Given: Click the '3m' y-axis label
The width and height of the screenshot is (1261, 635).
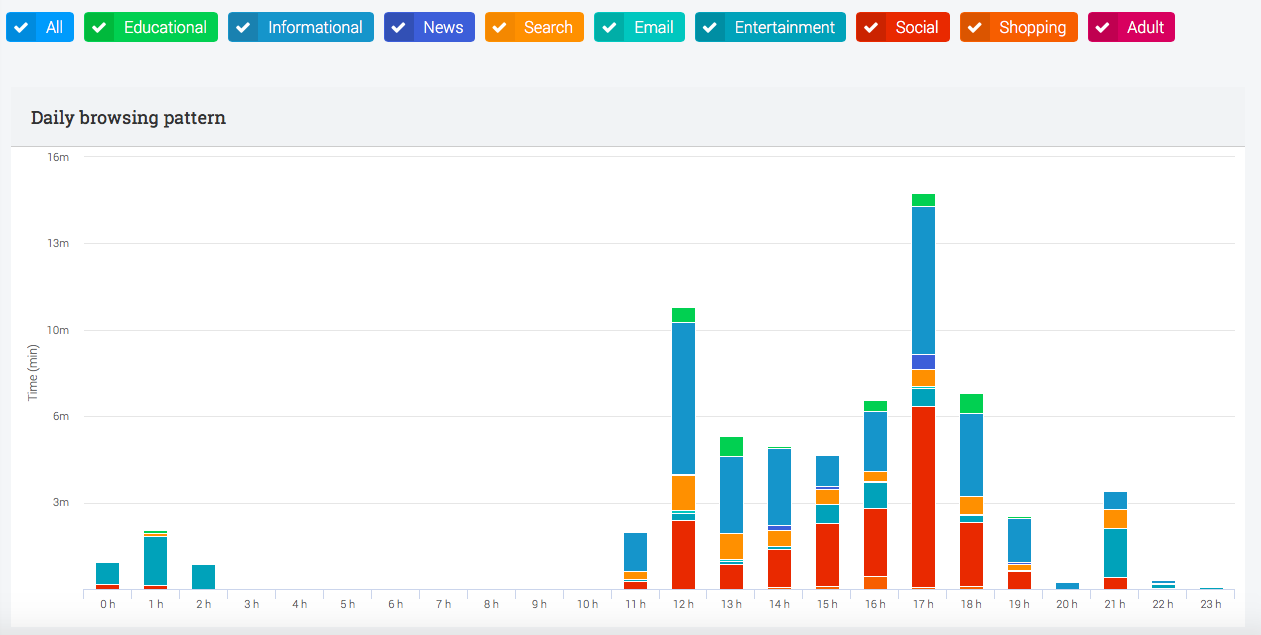Looking at the screenshot, I should pos(61,502).
